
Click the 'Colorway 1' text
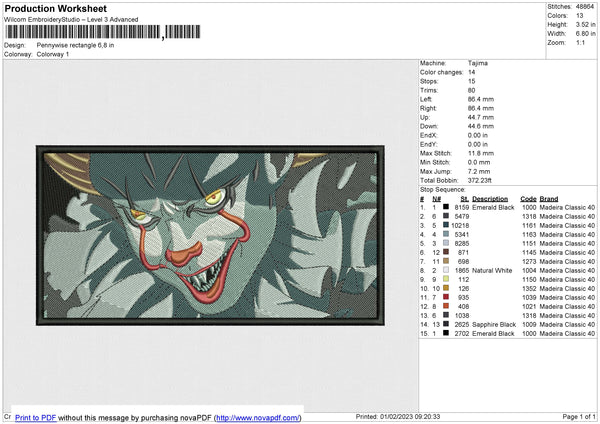pos(53,54)
